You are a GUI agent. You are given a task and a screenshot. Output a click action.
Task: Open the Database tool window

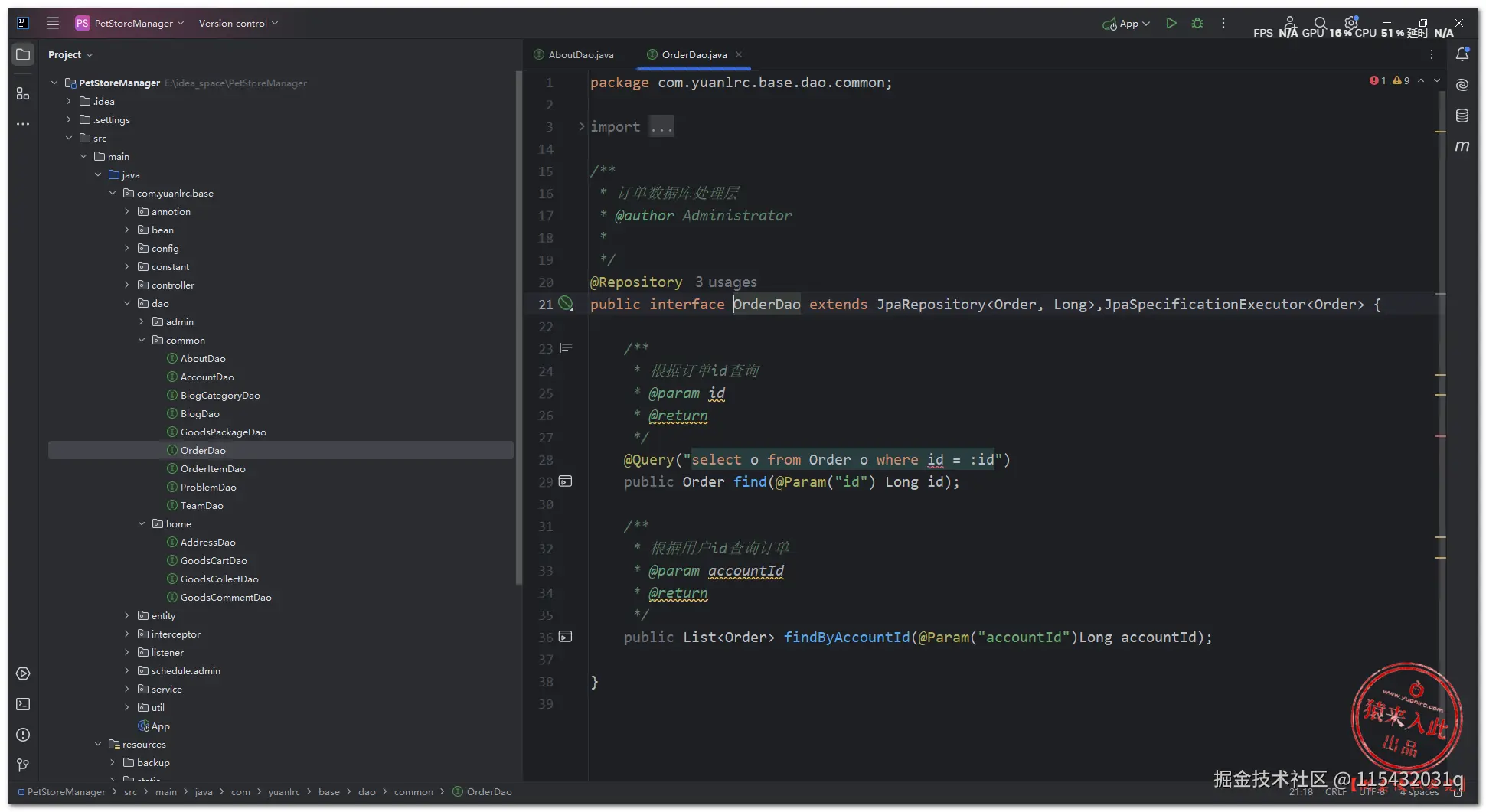pos(1462,116)
